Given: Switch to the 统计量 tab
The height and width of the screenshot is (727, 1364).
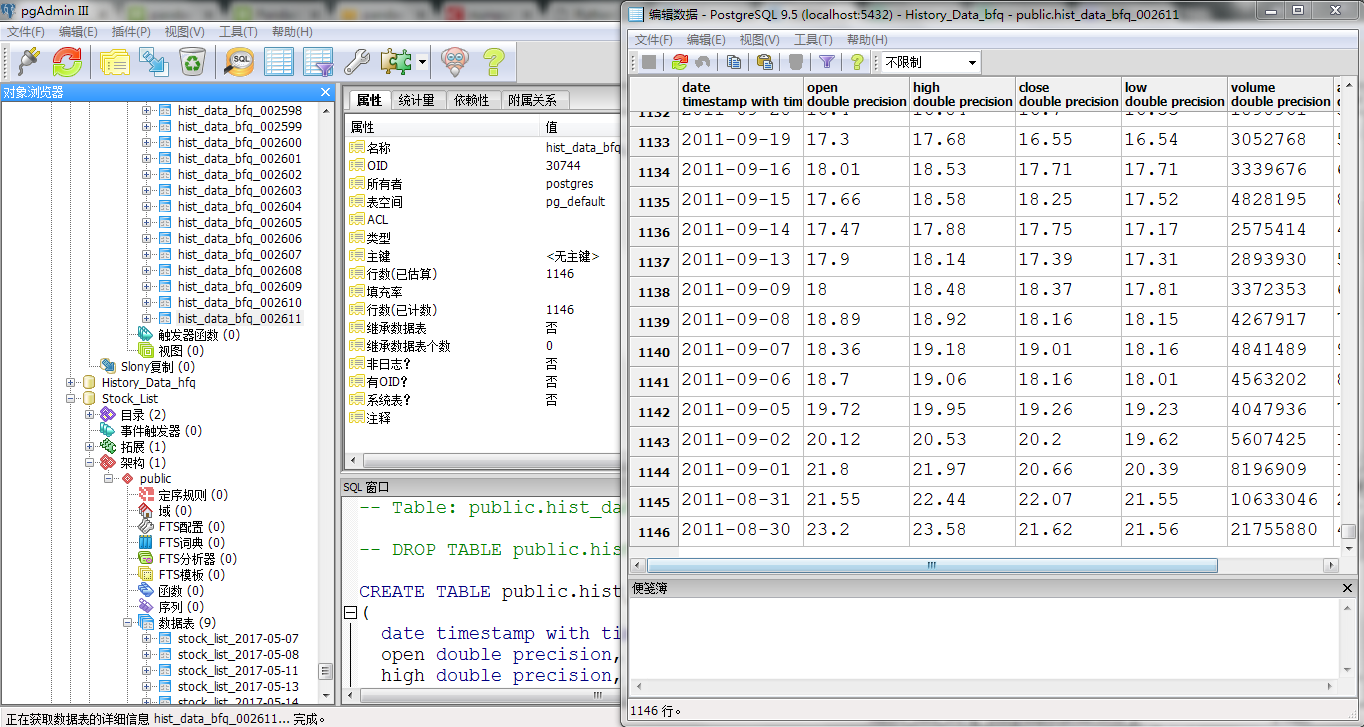Looking at the screenshot, I should [x=416, y=100].
